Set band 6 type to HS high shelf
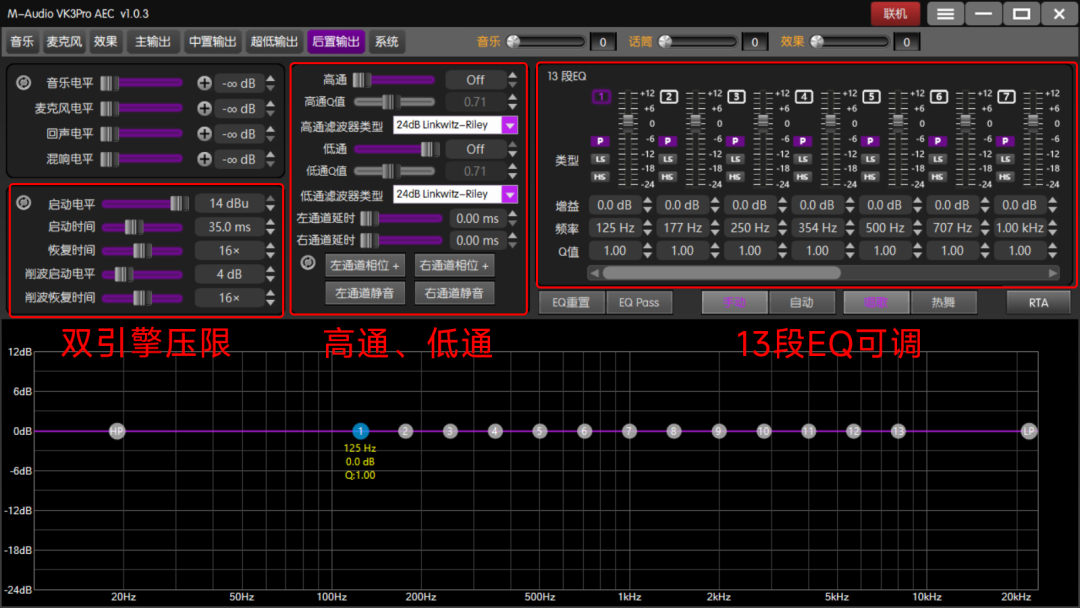Screen dimensions: 1080x608 point(937,177)
